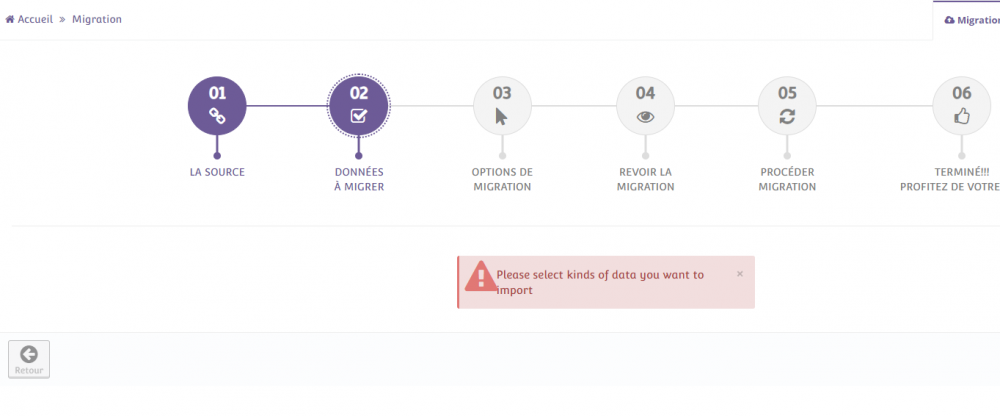
Task: Click the LA SOURCE step label
Action: point(217,172)
